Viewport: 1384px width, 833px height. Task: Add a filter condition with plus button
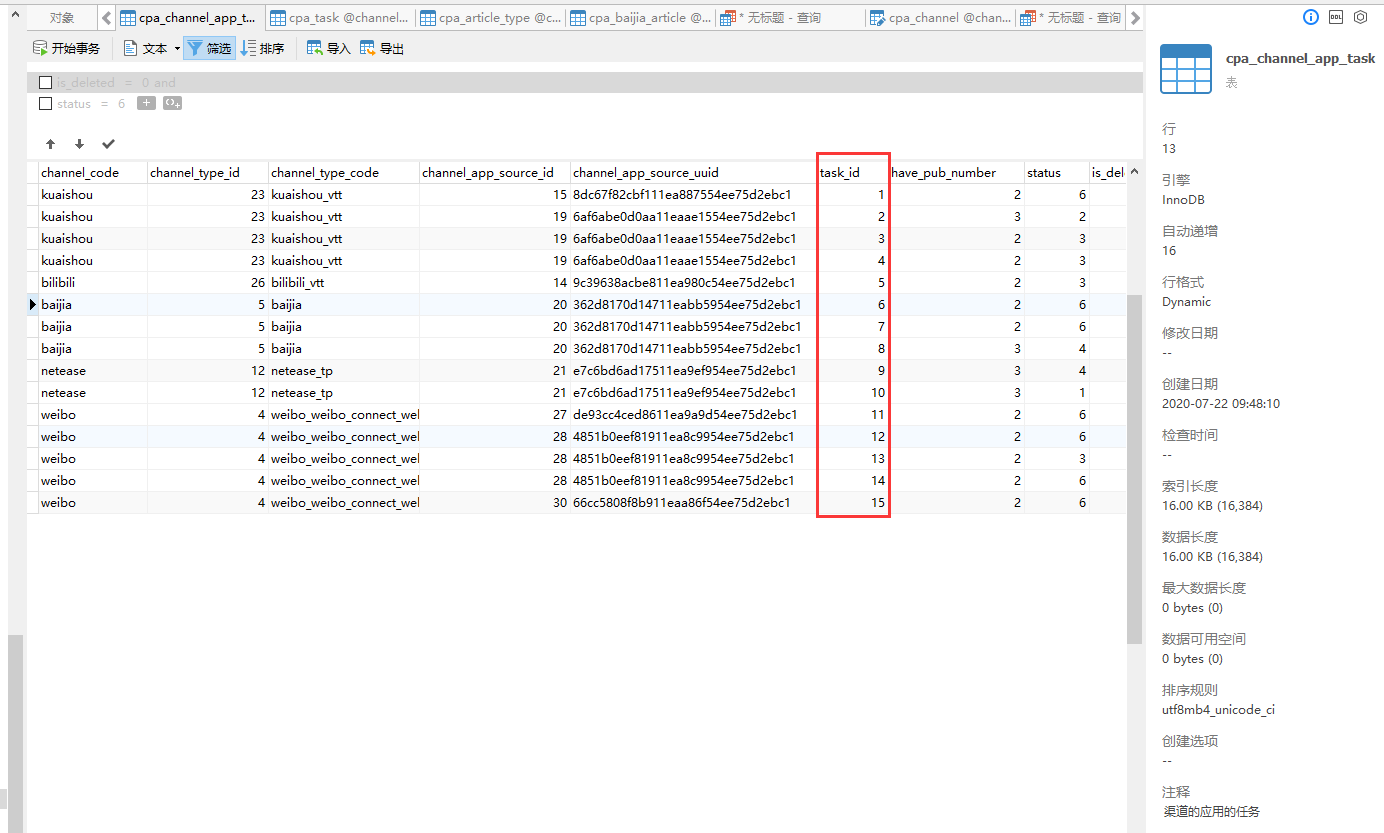click(x=146, y=103)
